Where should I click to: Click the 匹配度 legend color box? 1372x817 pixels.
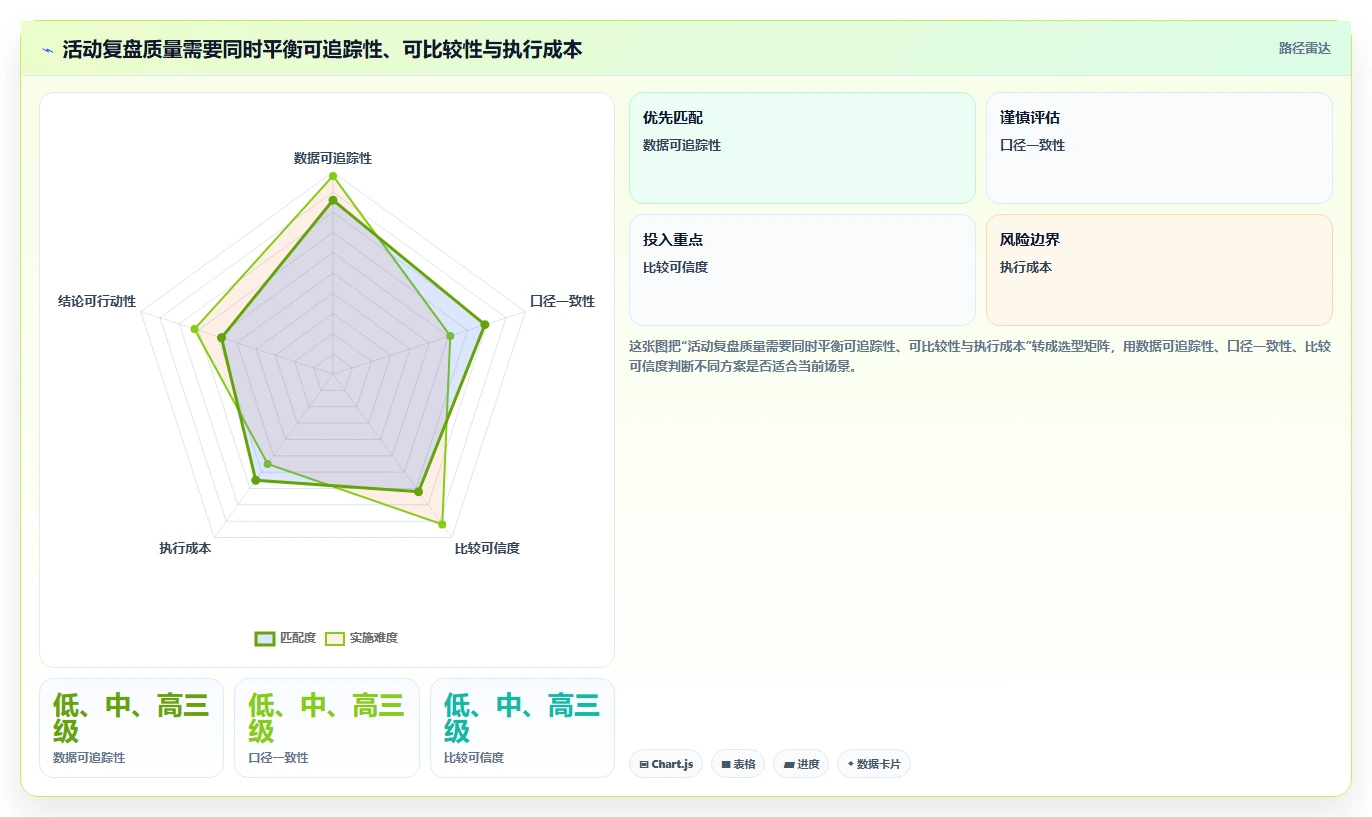[x=265, y=639]
